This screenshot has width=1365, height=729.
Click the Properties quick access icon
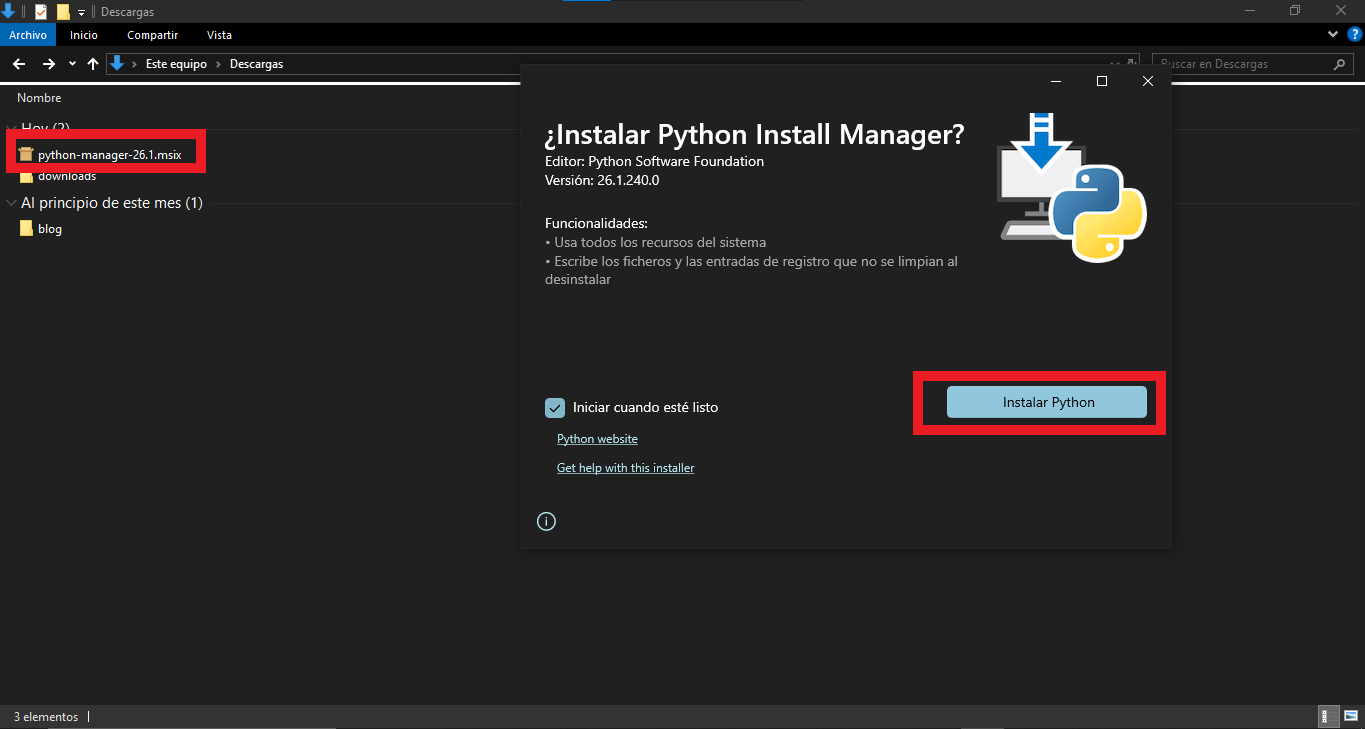point(41,12)
